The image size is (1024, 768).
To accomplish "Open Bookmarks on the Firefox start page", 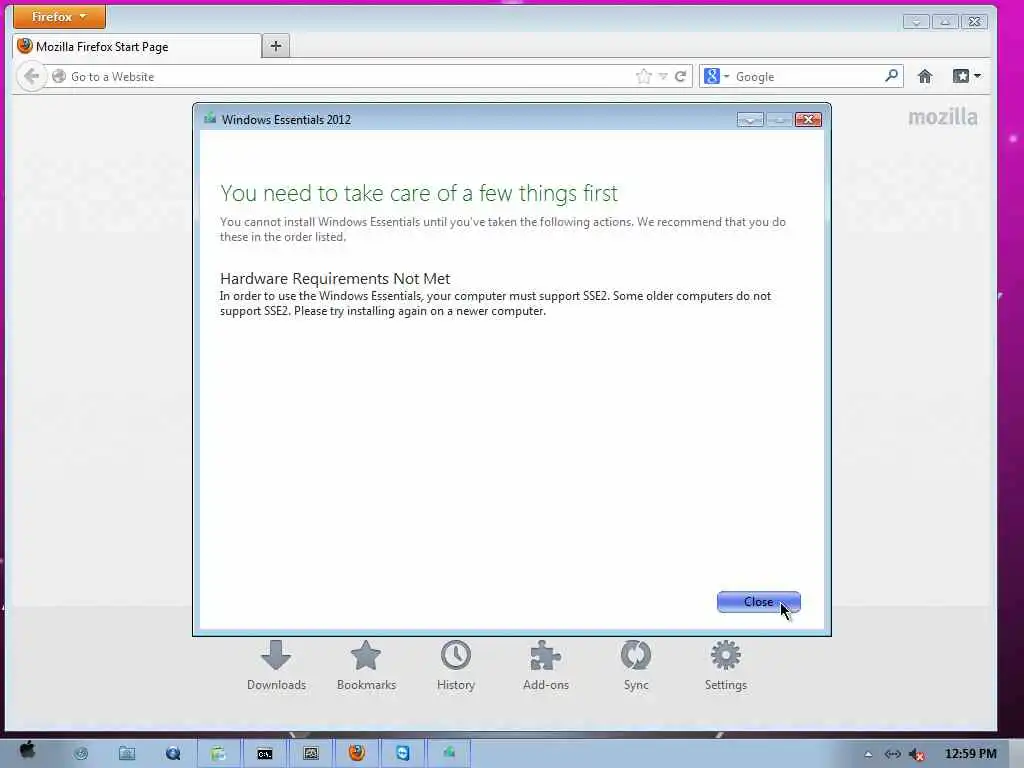I will click(x=366, y=665).
